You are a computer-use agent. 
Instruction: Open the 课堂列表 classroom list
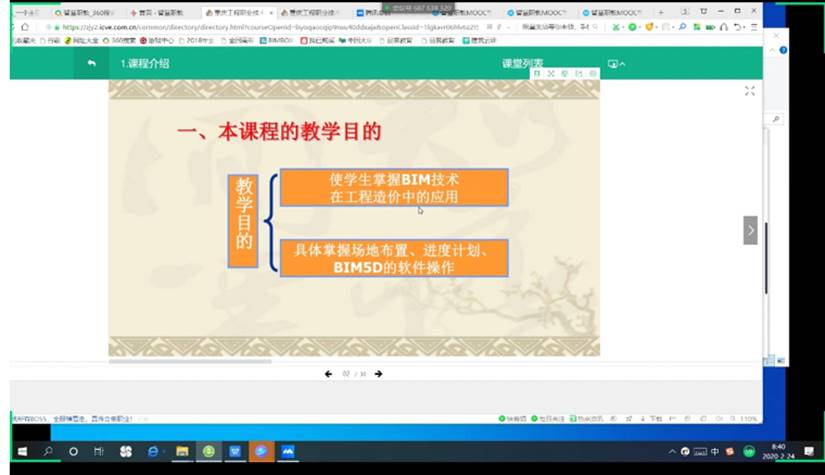pos(522,64)
